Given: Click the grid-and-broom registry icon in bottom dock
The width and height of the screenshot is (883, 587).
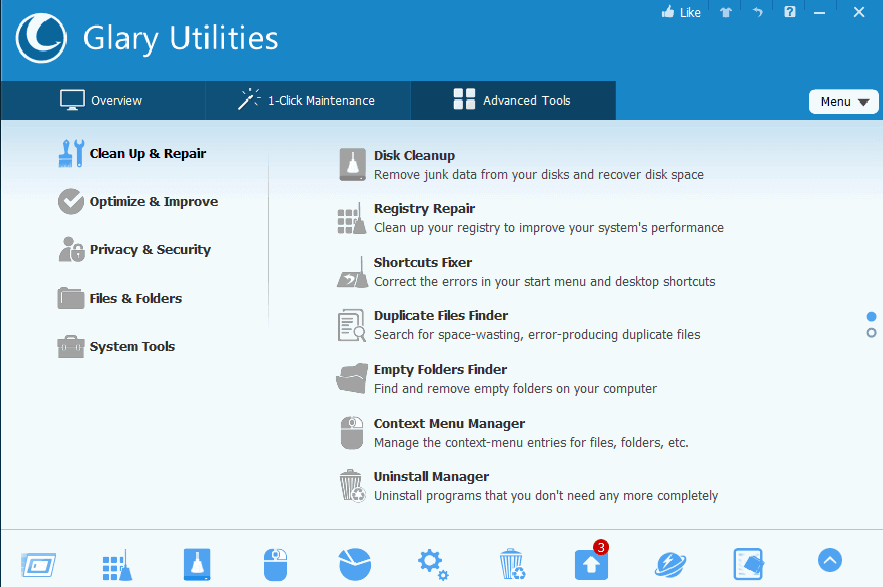Looking at the screenshot, I should click(x=117, y=565).
